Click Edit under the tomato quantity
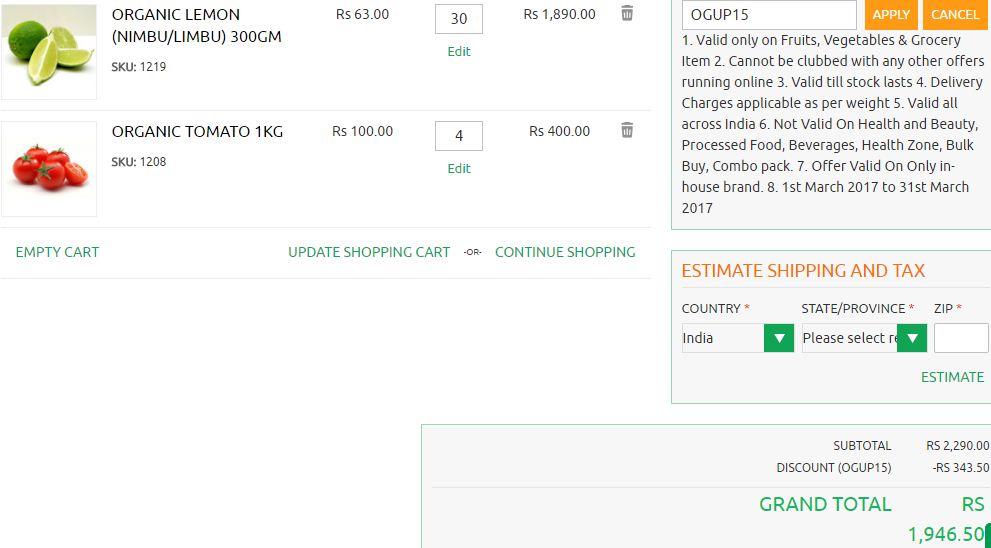Image resolution: width=991 pixels, height=548 pixels. tap(459, 169)
